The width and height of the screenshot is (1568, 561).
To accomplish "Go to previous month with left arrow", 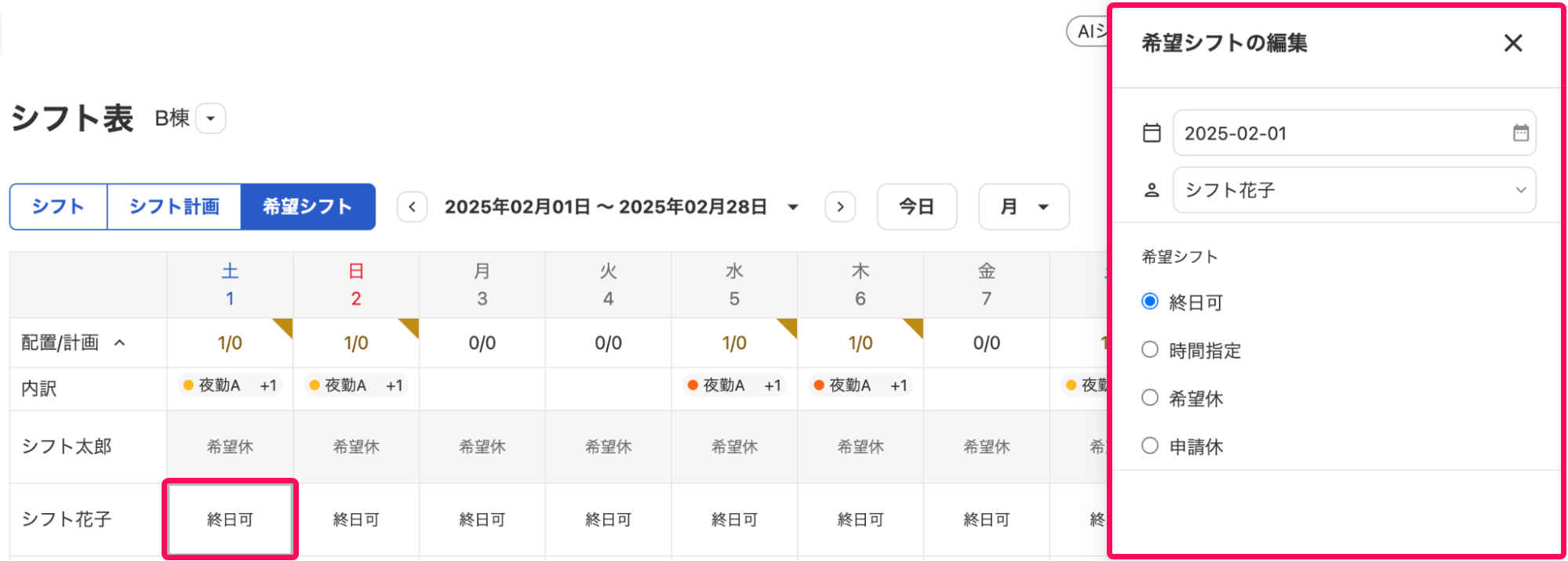I will coord(412,207).
